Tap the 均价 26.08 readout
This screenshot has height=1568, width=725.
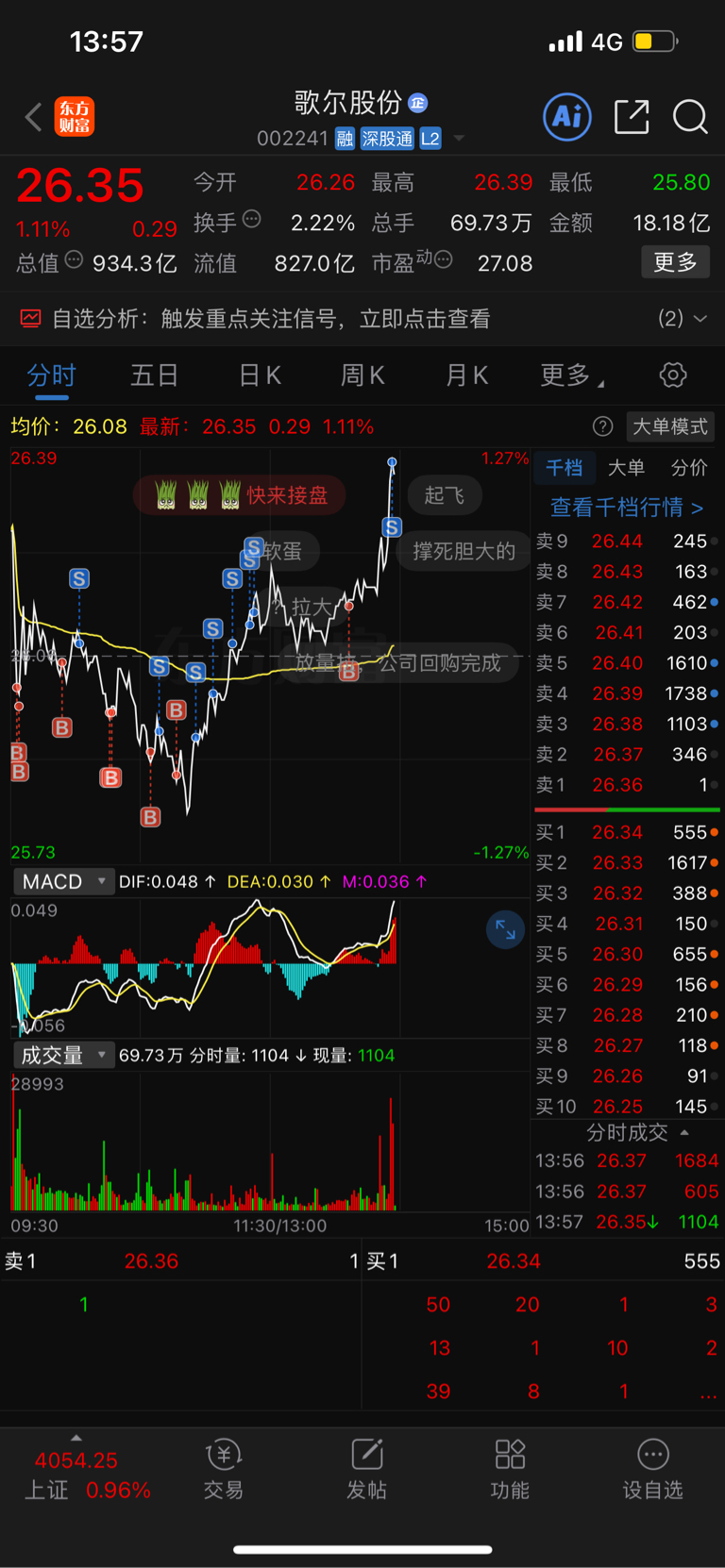pyautogui.click(x=68, y=426)
